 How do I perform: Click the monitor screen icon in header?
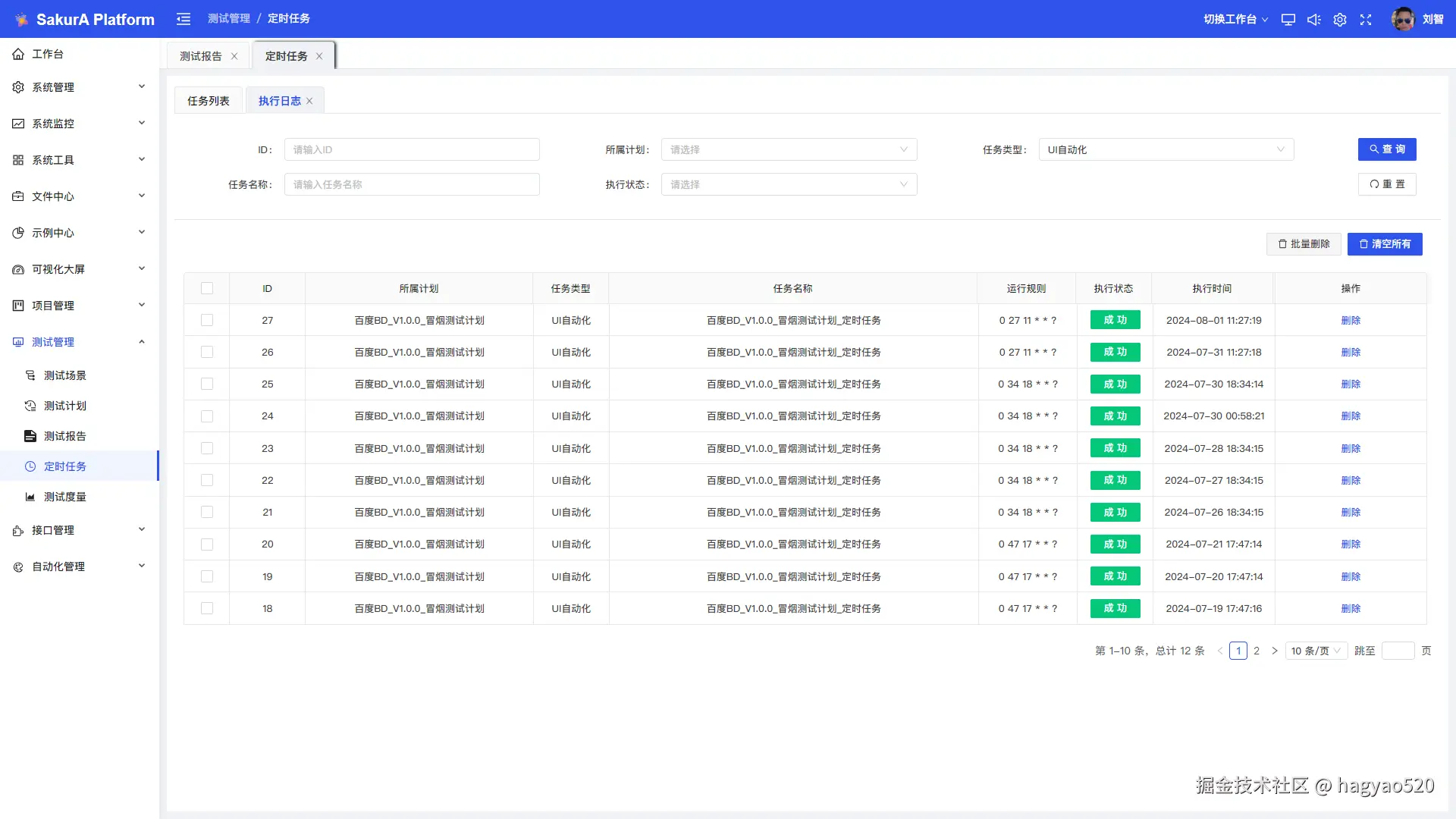coord(1288,20)
